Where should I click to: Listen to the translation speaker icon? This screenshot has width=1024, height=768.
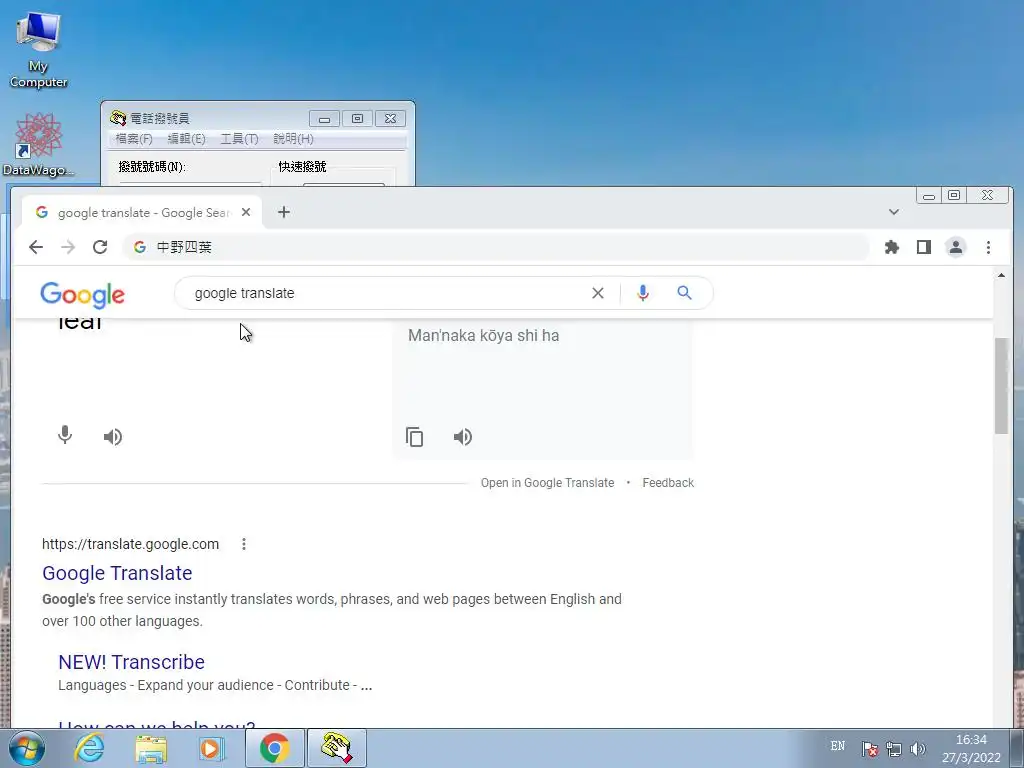coord(462,436)
